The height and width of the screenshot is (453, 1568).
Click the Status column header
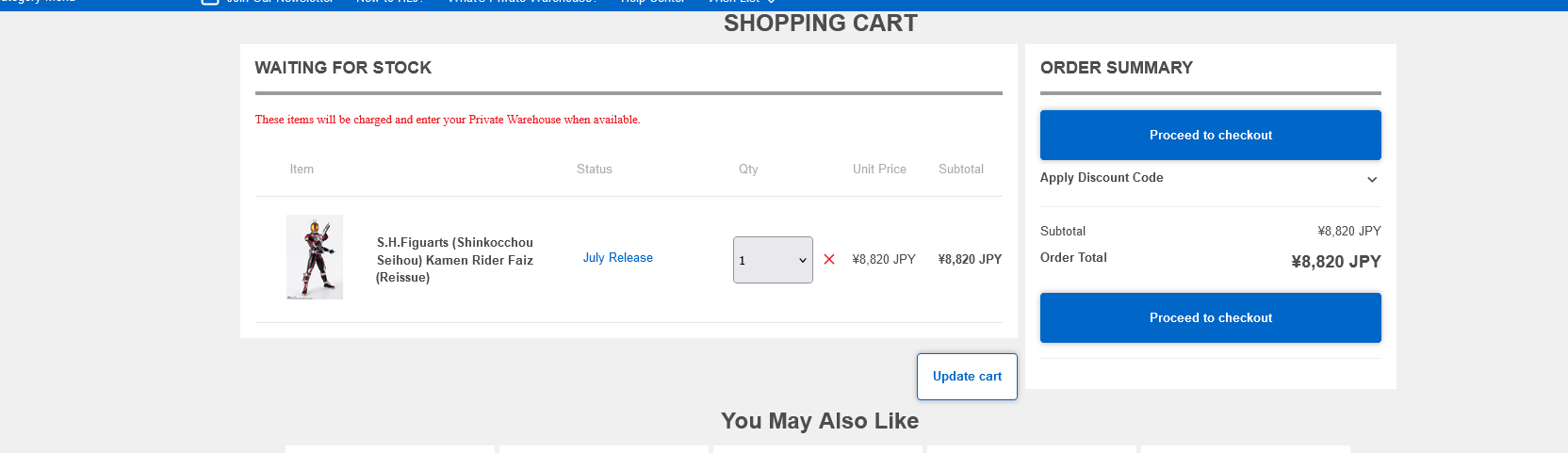pos(594,170)
